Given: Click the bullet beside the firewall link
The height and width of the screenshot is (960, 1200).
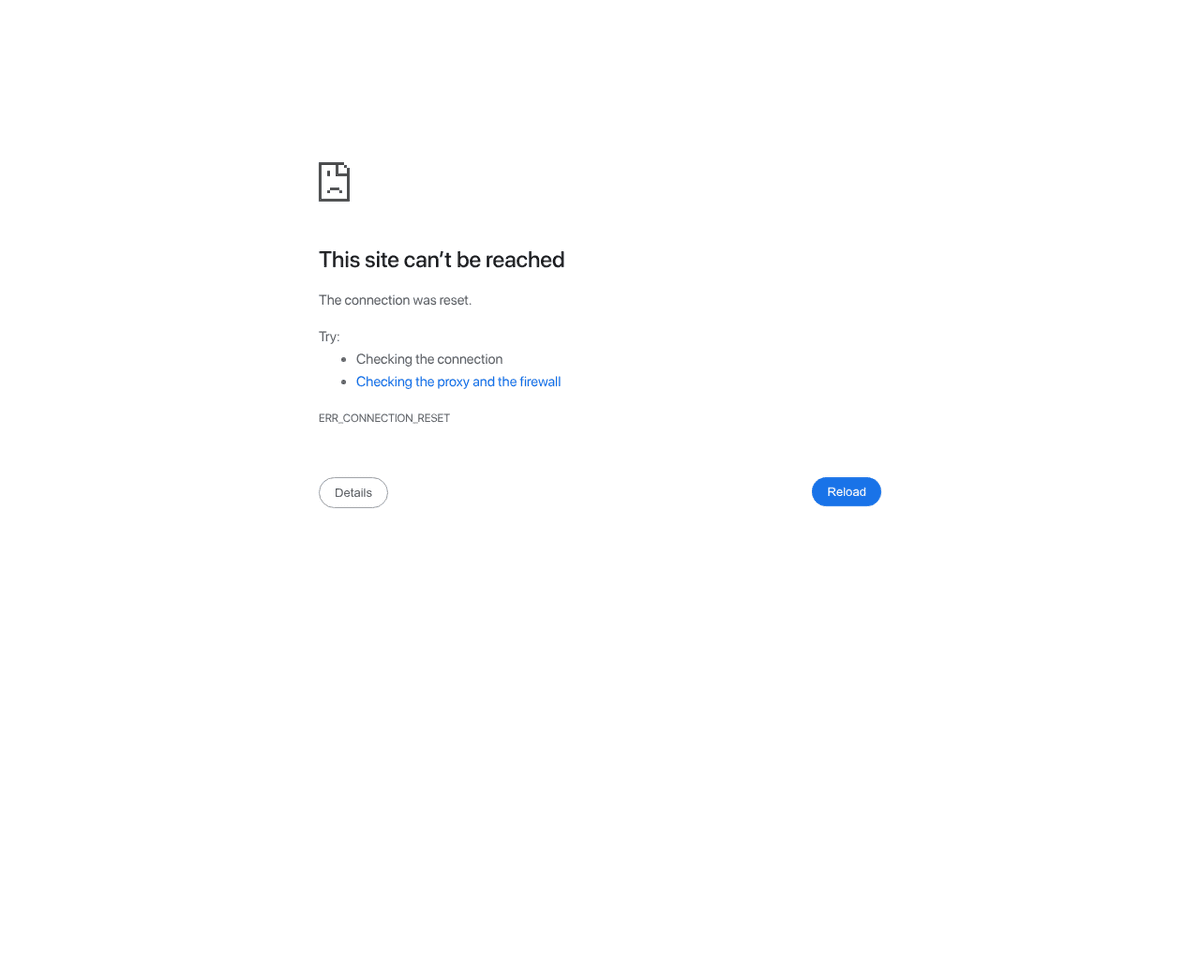Looking at the screenshot, I should pos(343,382).
